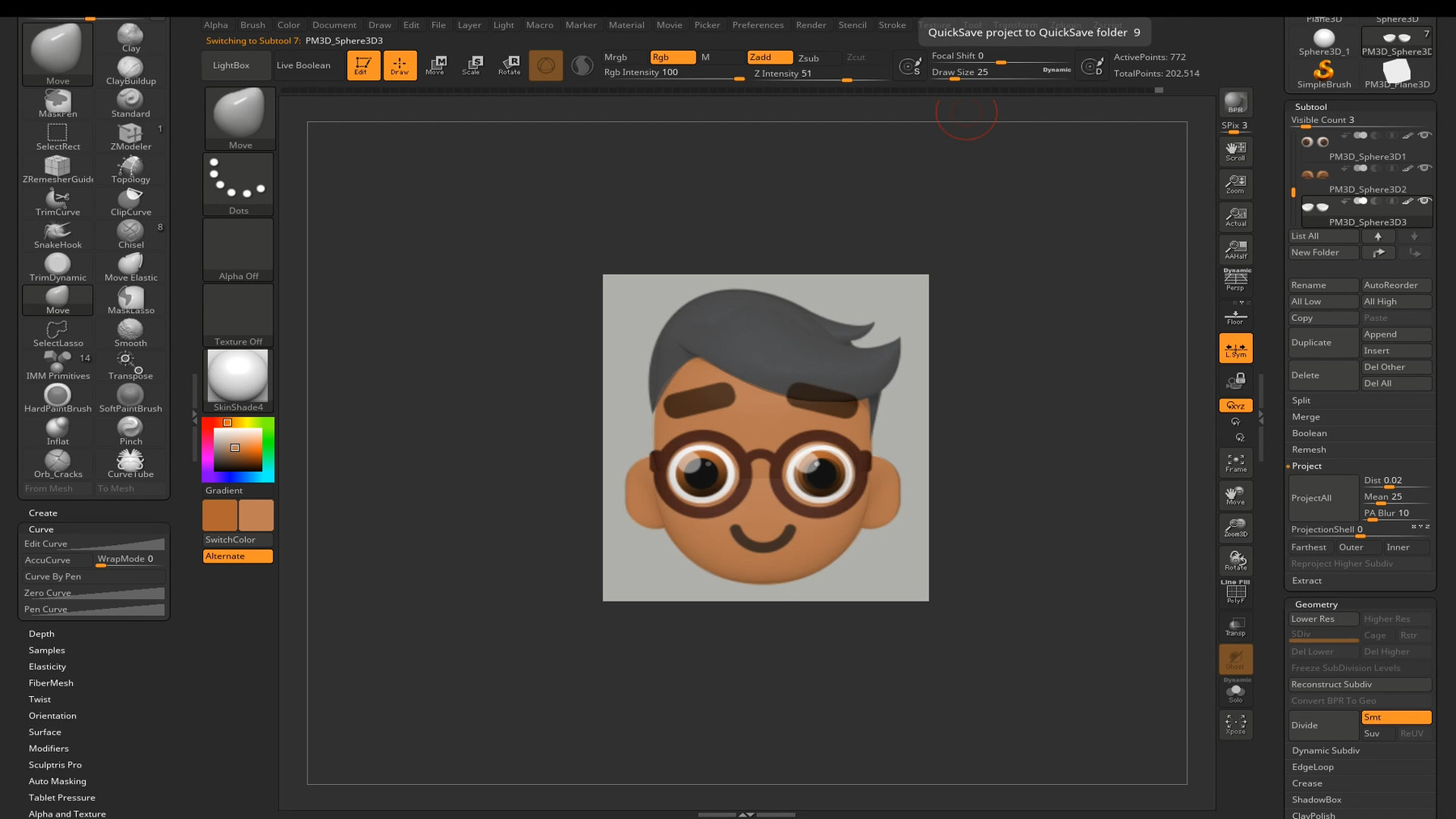Click the Duplicate subtool button

coord(1323,343)
